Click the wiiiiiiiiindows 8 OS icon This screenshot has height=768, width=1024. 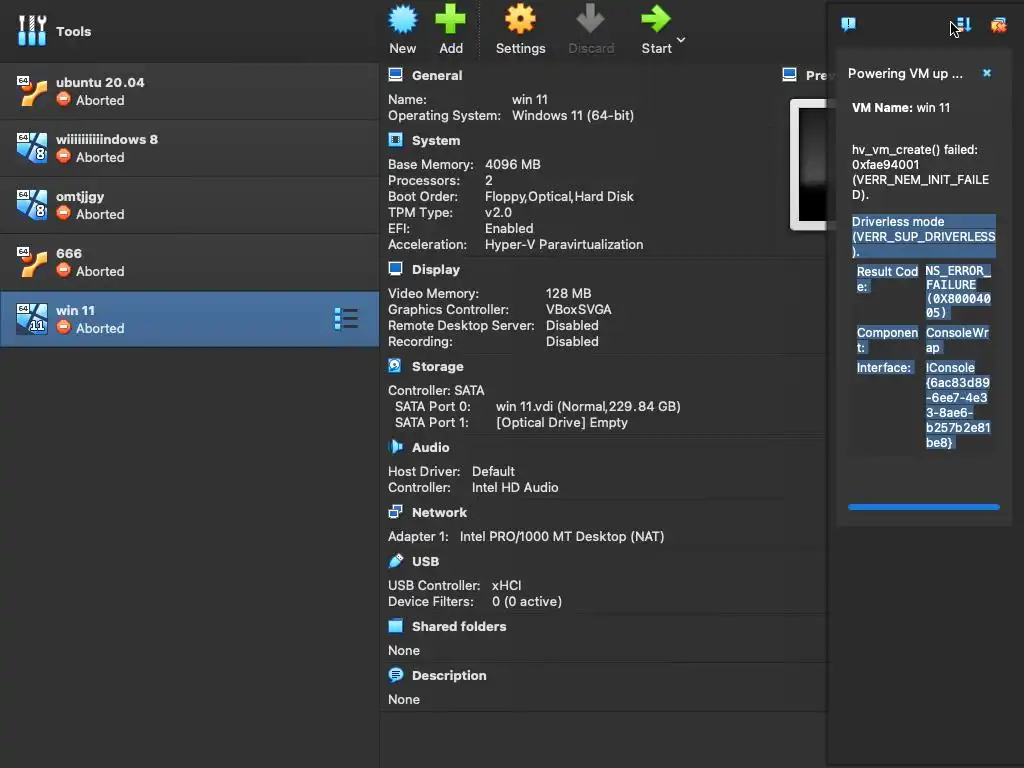tap(32, 148)
